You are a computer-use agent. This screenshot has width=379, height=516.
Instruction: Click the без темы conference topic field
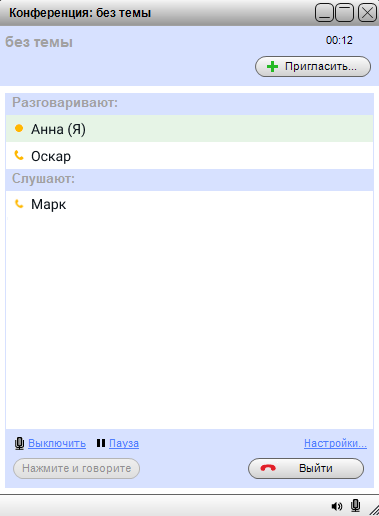(x=39, y=42)
